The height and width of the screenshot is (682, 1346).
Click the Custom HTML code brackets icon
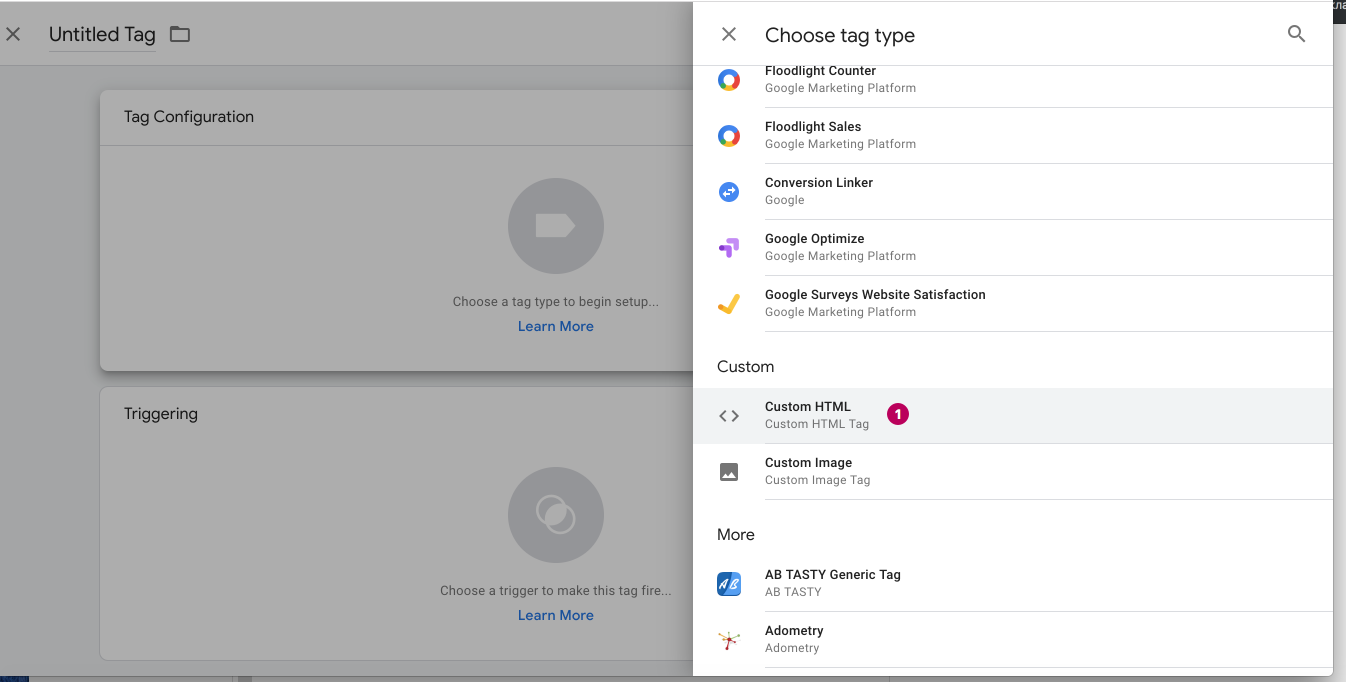729,416
